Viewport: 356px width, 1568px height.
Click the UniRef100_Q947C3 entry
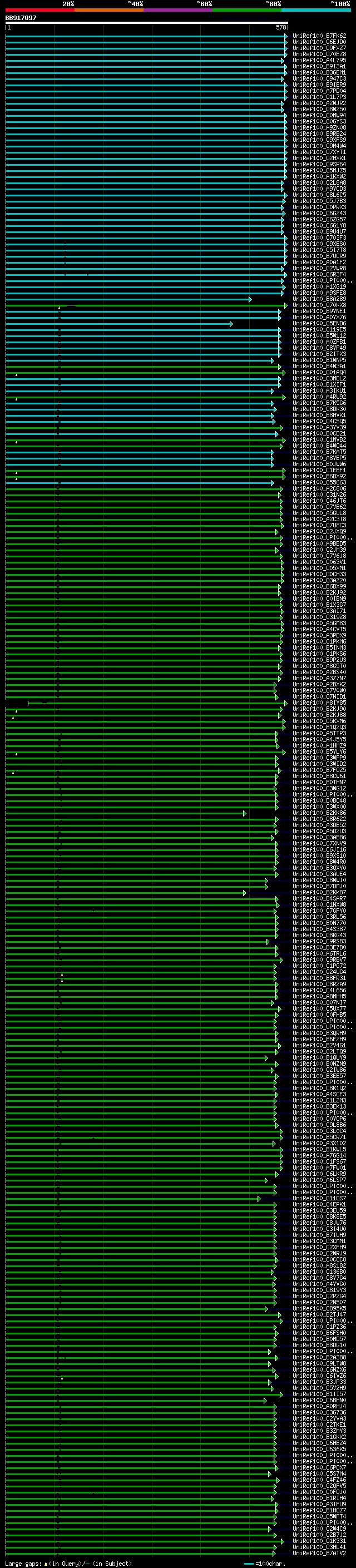coord(319,78)
